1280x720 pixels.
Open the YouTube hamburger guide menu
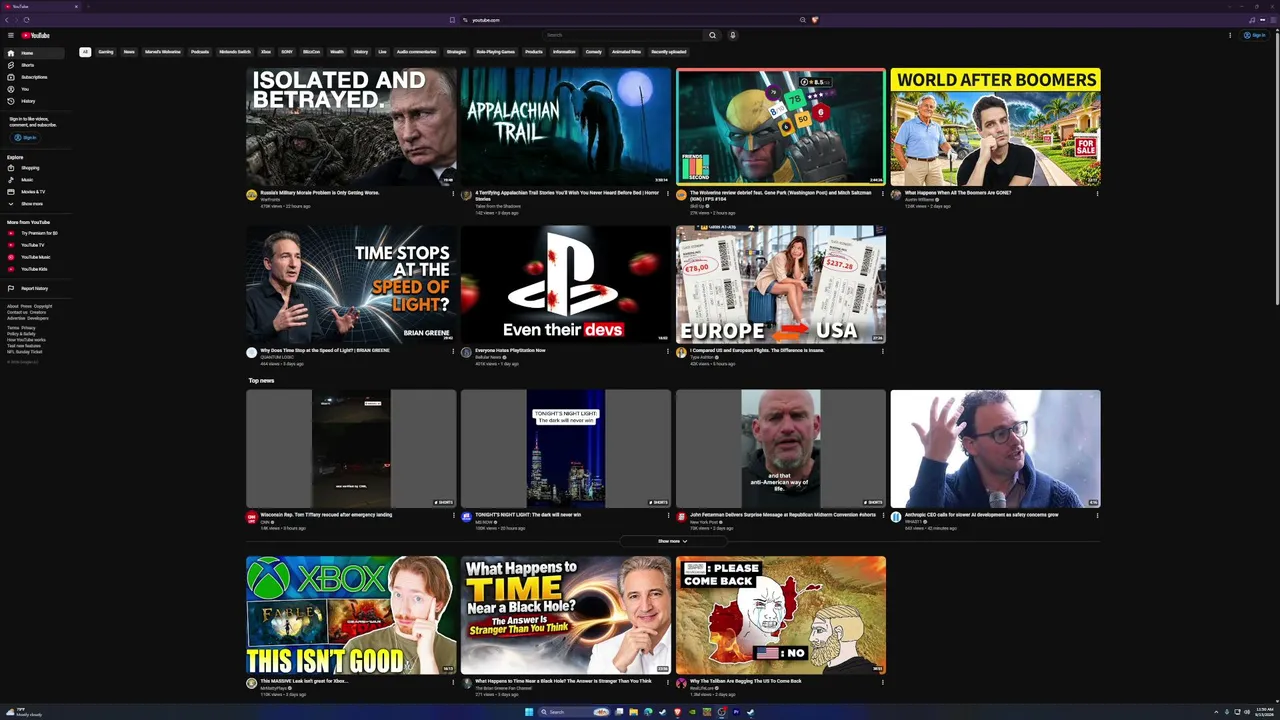pos(11,35)
